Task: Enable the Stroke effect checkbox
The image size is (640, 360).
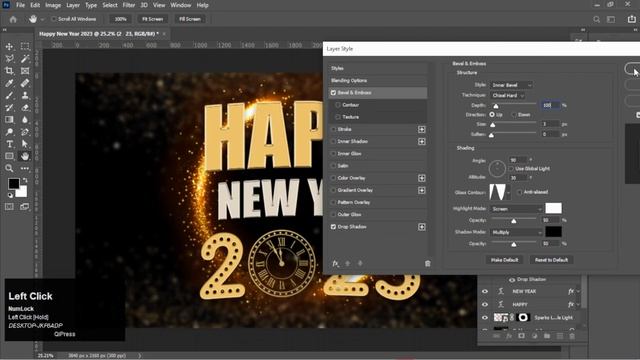Action: pyautogui.click(x=333, y=129)
